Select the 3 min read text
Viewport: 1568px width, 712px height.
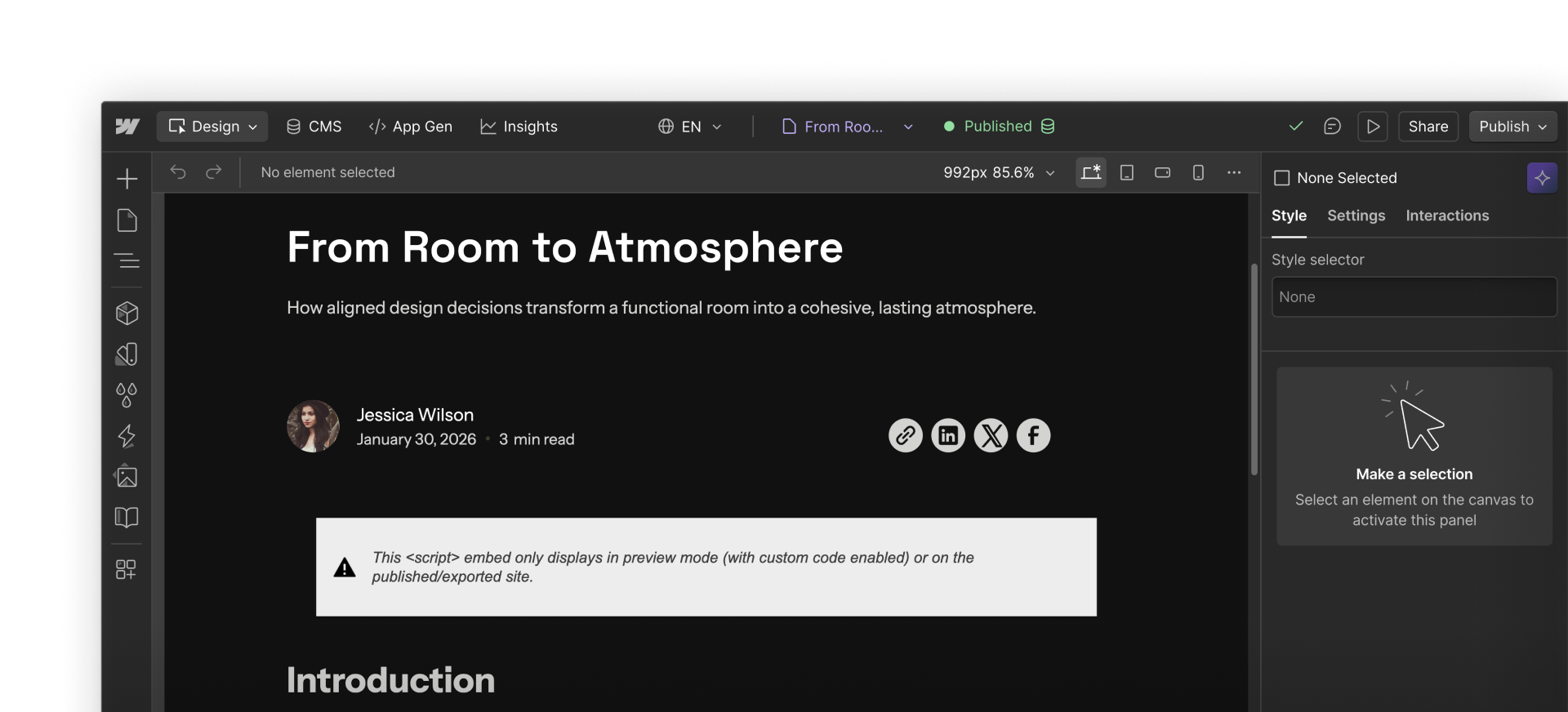(x=537, y=439)
